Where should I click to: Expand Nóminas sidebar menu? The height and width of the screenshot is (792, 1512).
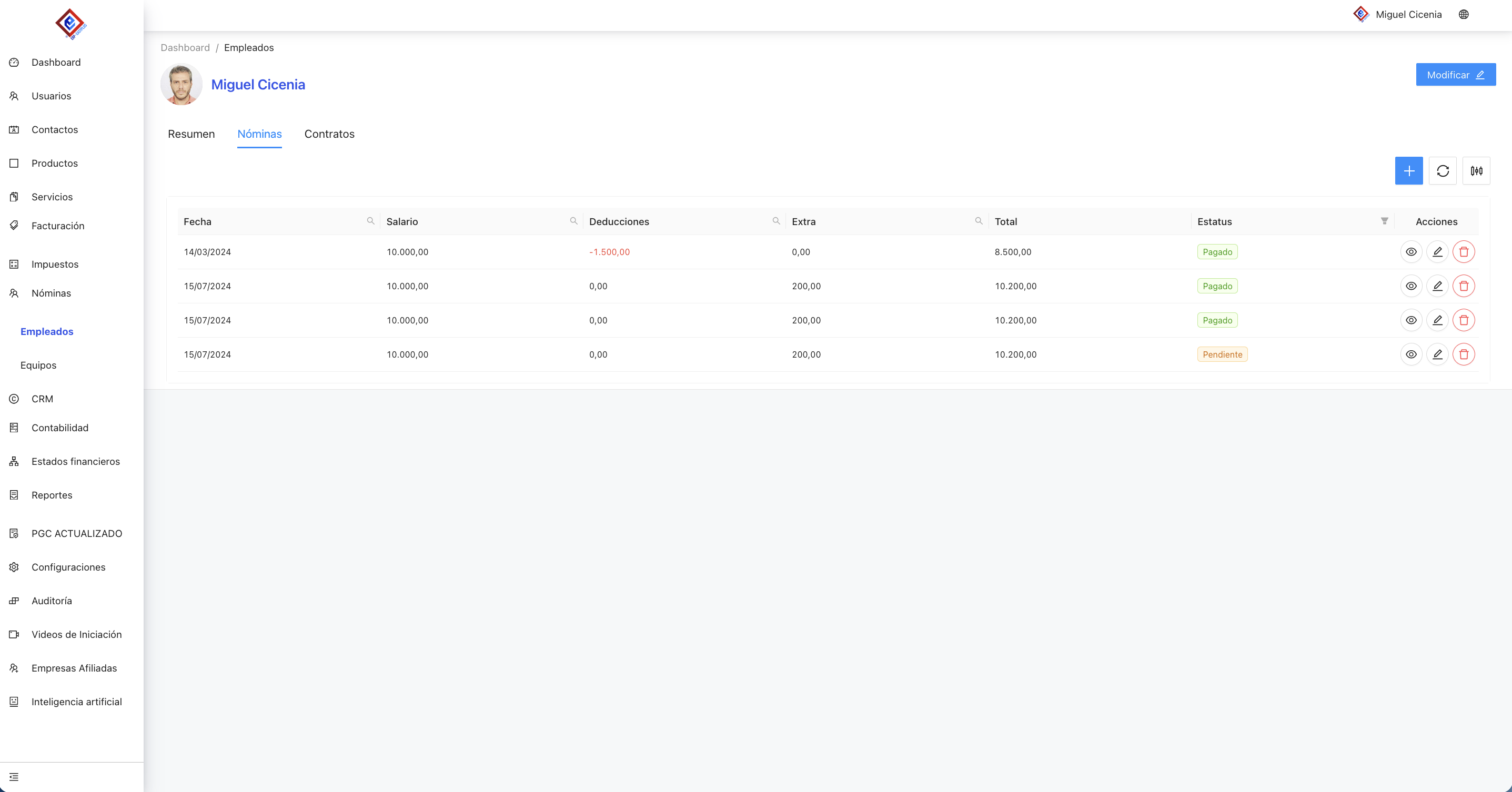coord(51,293)
